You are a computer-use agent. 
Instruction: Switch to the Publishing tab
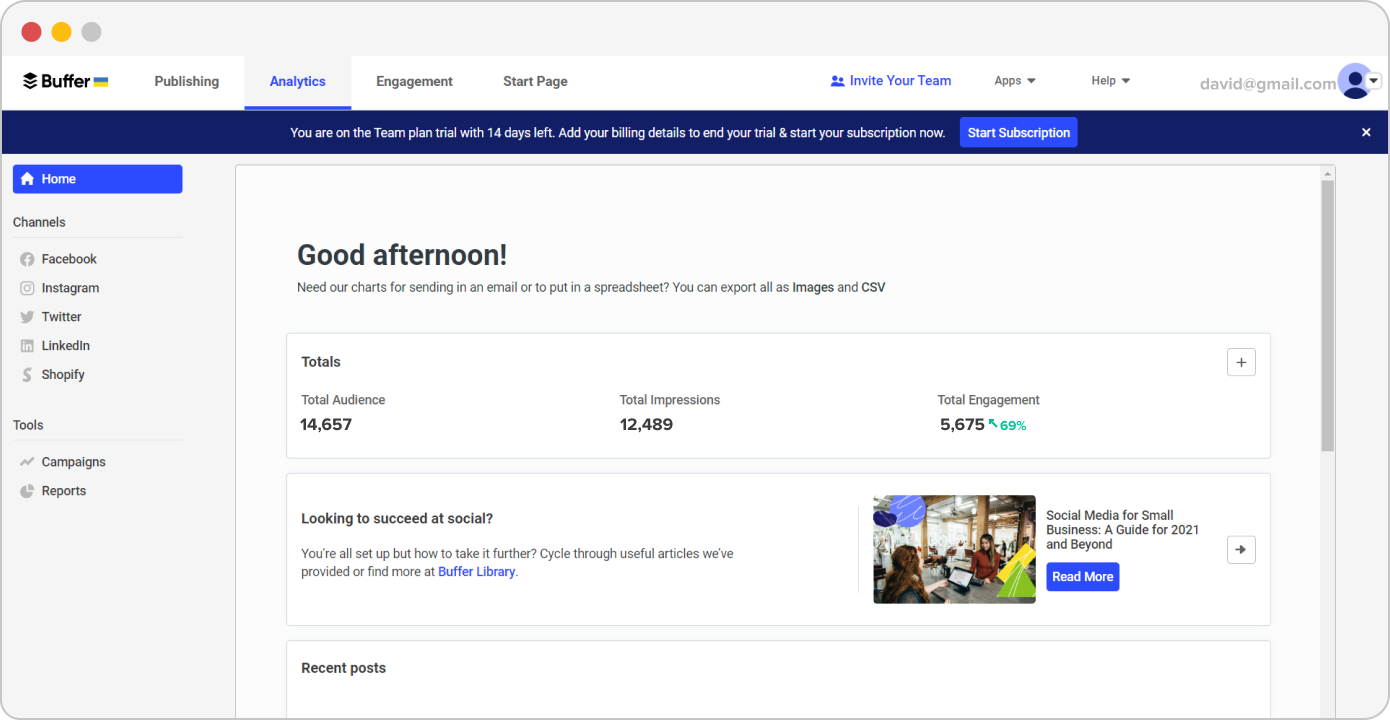click(187, 81)
